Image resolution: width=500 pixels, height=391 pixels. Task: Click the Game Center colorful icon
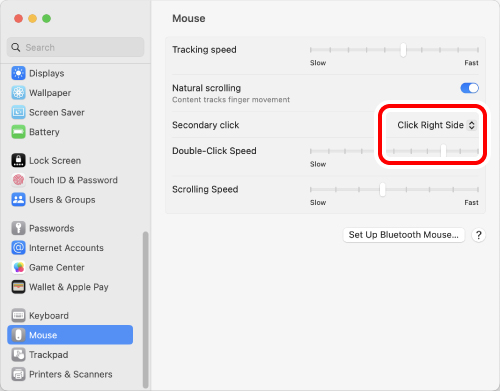[x=18, y=267]
